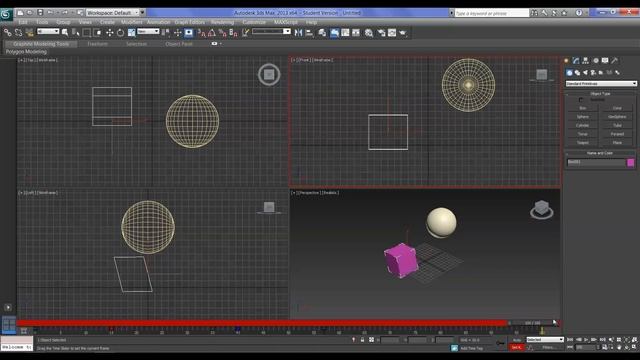The height and width of the screenshot is (360, 640).
Task: Select the Select Object tool
Action: click(x=65, y=33)
